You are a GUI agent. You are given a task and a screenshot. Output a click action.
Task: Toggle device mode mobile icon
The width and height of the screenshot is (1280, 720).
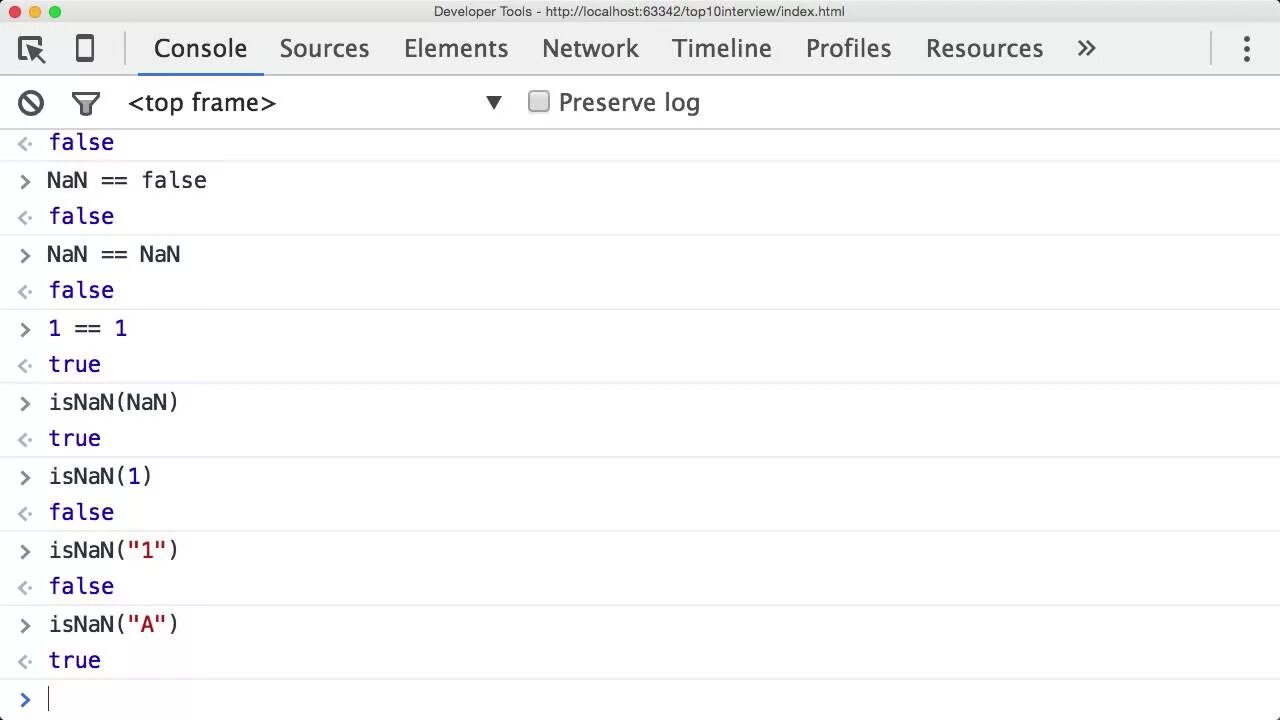point(85,49)
